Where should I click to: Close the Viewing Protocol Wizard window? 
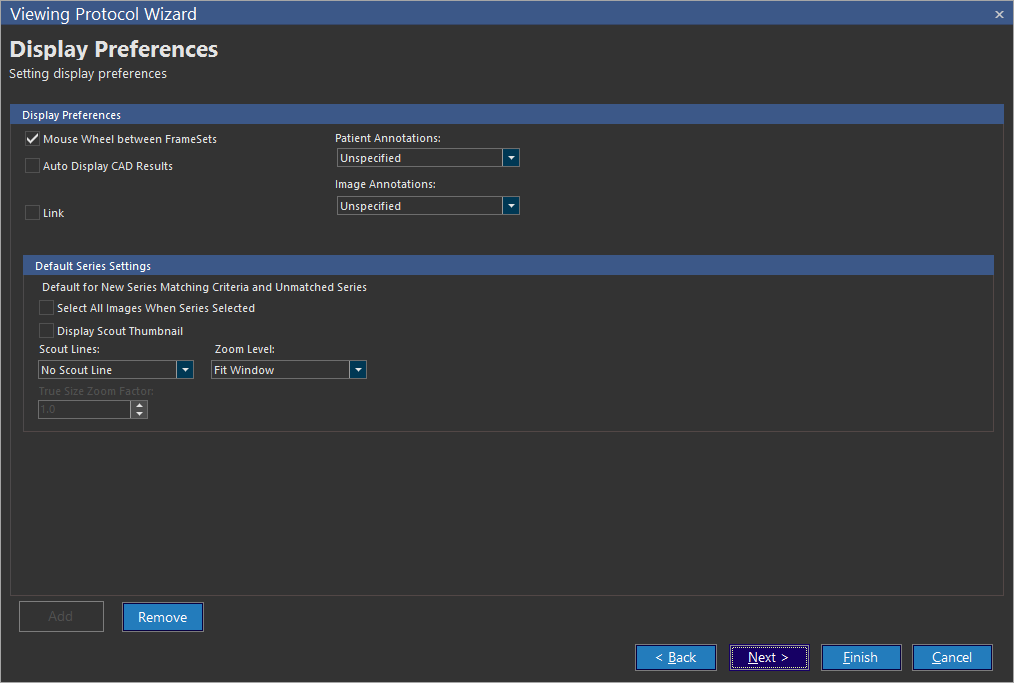click(999, 14)
